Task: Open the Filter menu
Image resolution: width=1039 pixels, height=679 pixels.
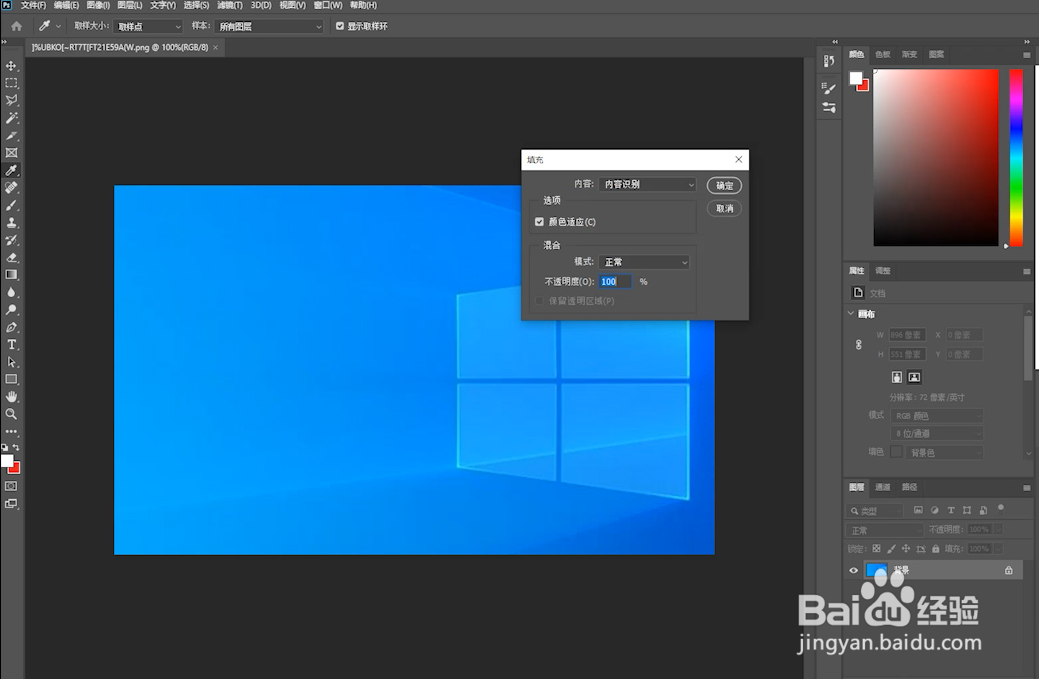Action: pyautogui.click(x=229, y=5)
